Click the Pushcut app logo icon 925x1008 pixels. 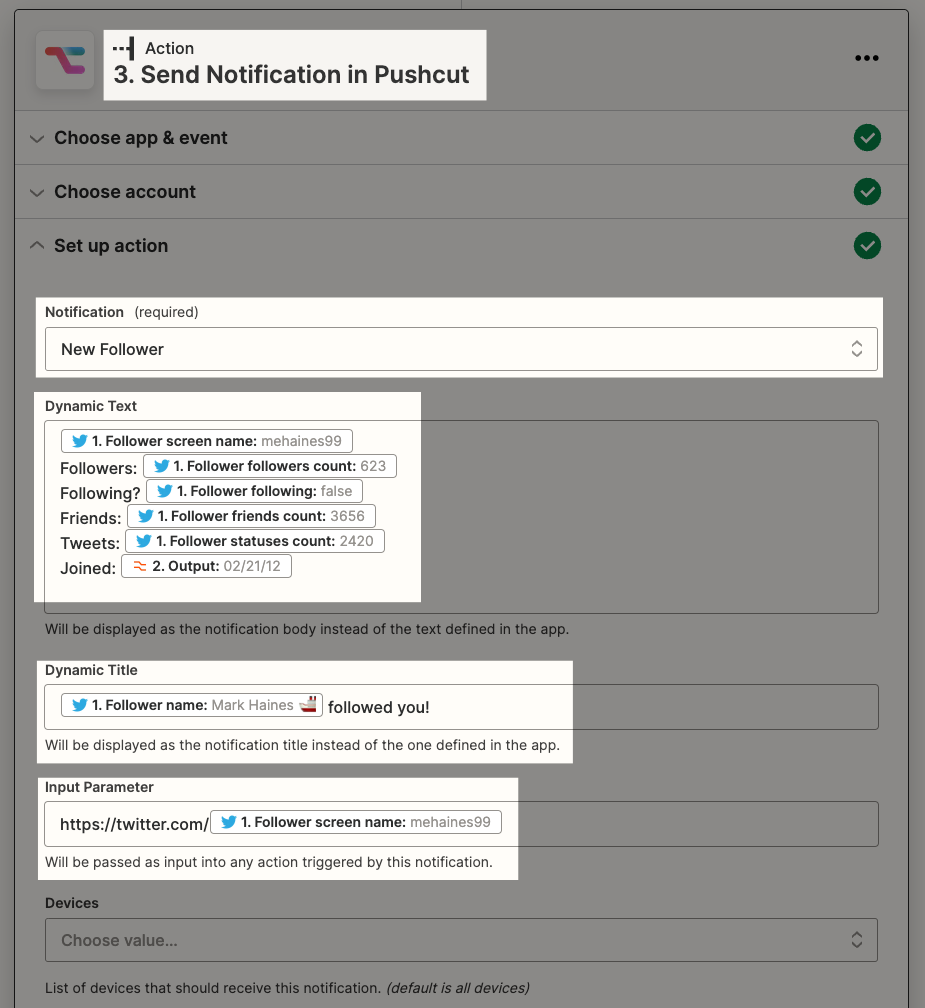click(x=65, y=60)
